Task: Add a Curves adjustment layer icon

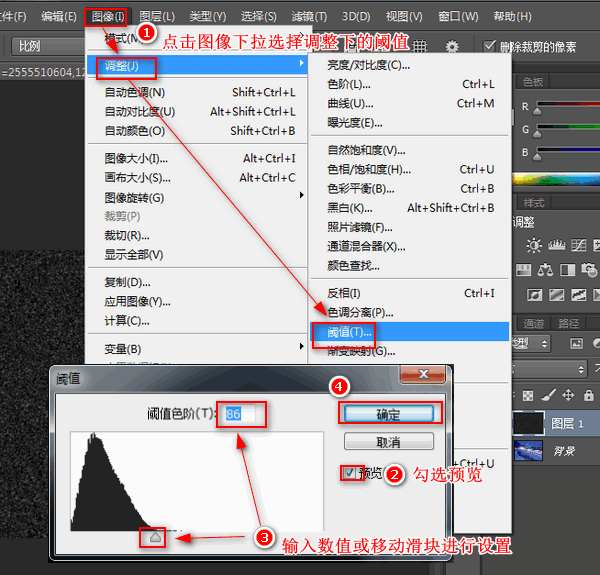Action: 579,245
